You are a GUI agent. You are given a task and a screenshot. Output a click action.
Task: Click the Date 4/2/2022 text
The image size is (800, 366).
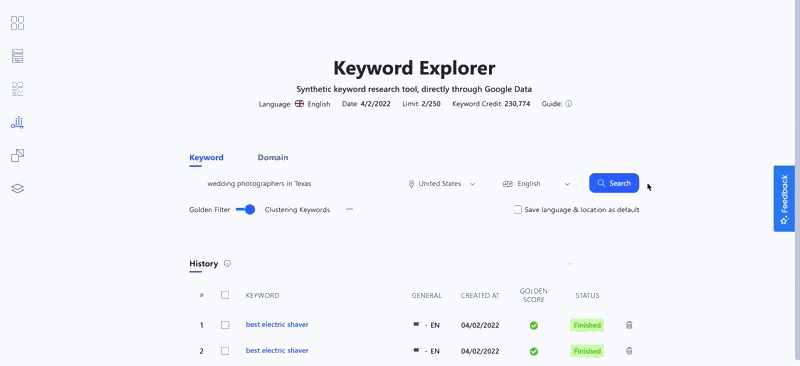367,104
